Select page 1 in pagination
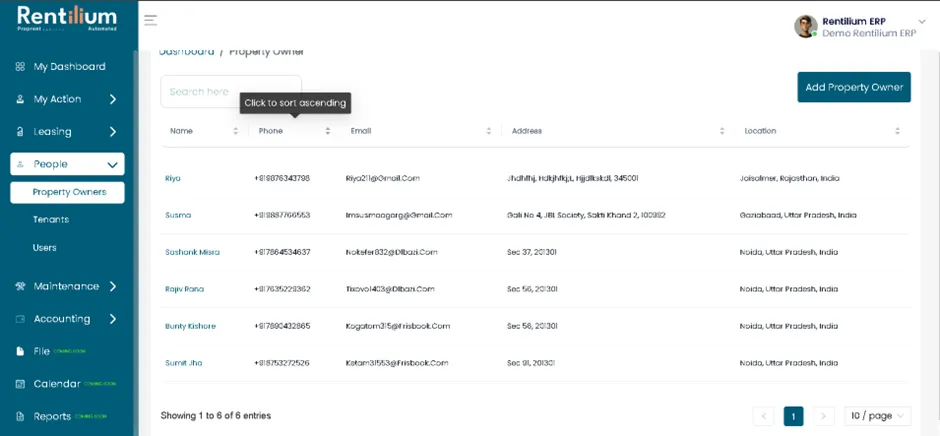Screen dimensions: 940x436 coord(793,416)
